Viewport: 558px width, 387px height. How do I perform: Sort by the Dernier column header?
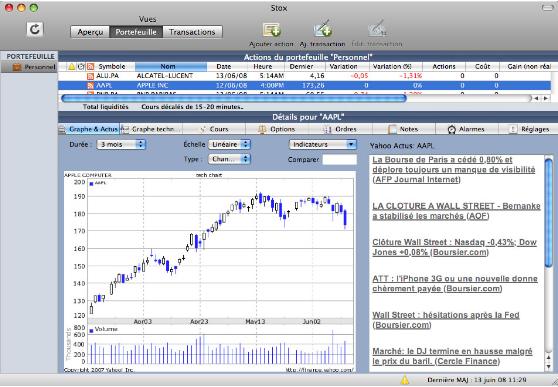pos(305,67)
